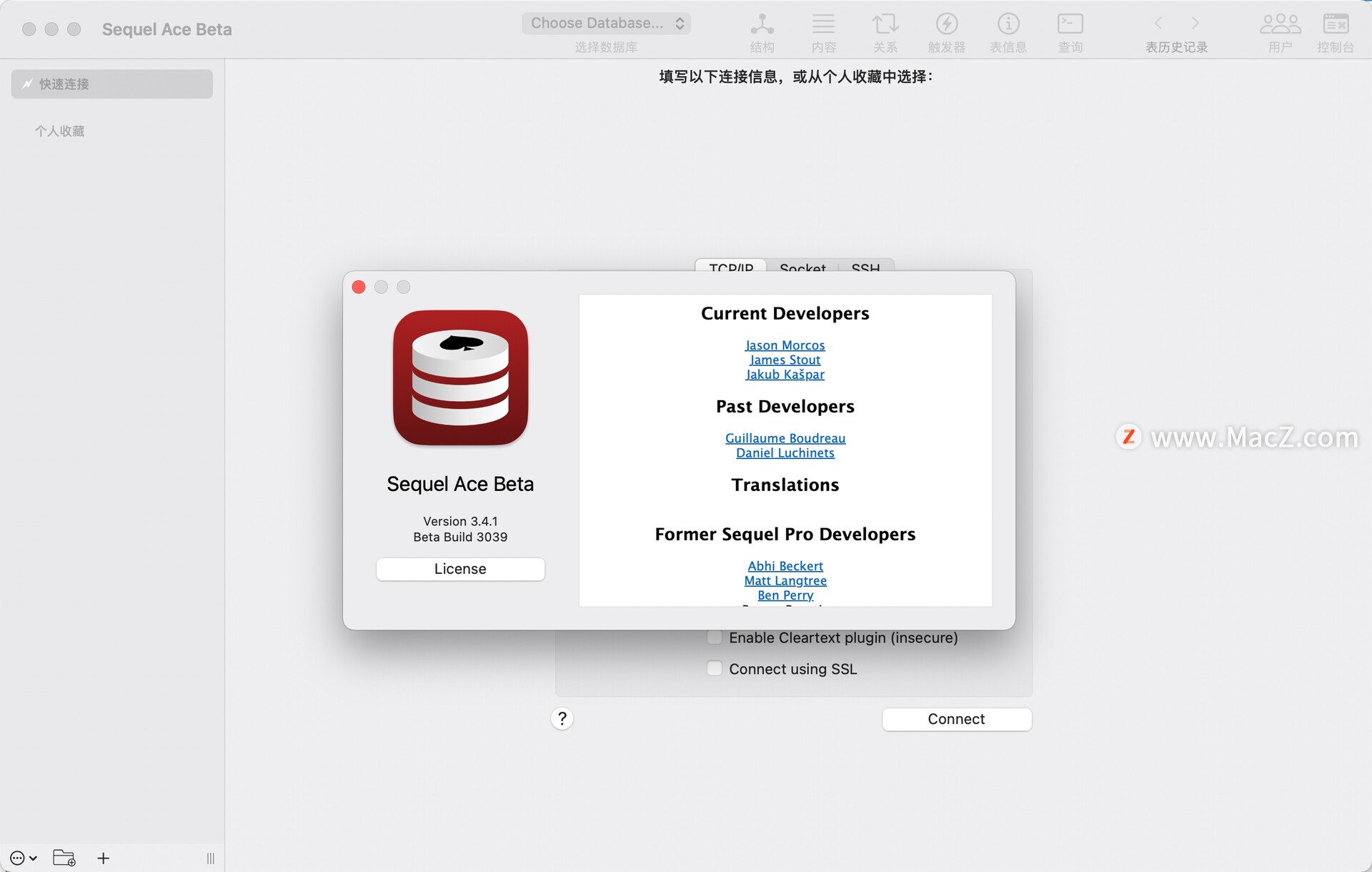Open the help question mark button

tap(562, 718)
